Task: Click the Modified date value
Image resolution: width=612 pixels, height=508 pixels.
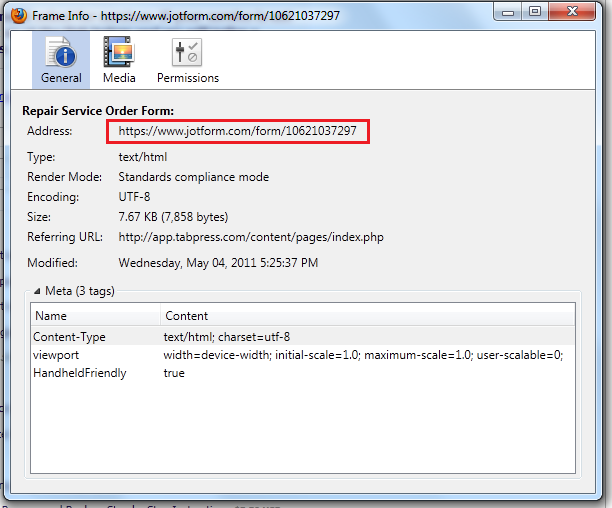Action: coord(218,263)
